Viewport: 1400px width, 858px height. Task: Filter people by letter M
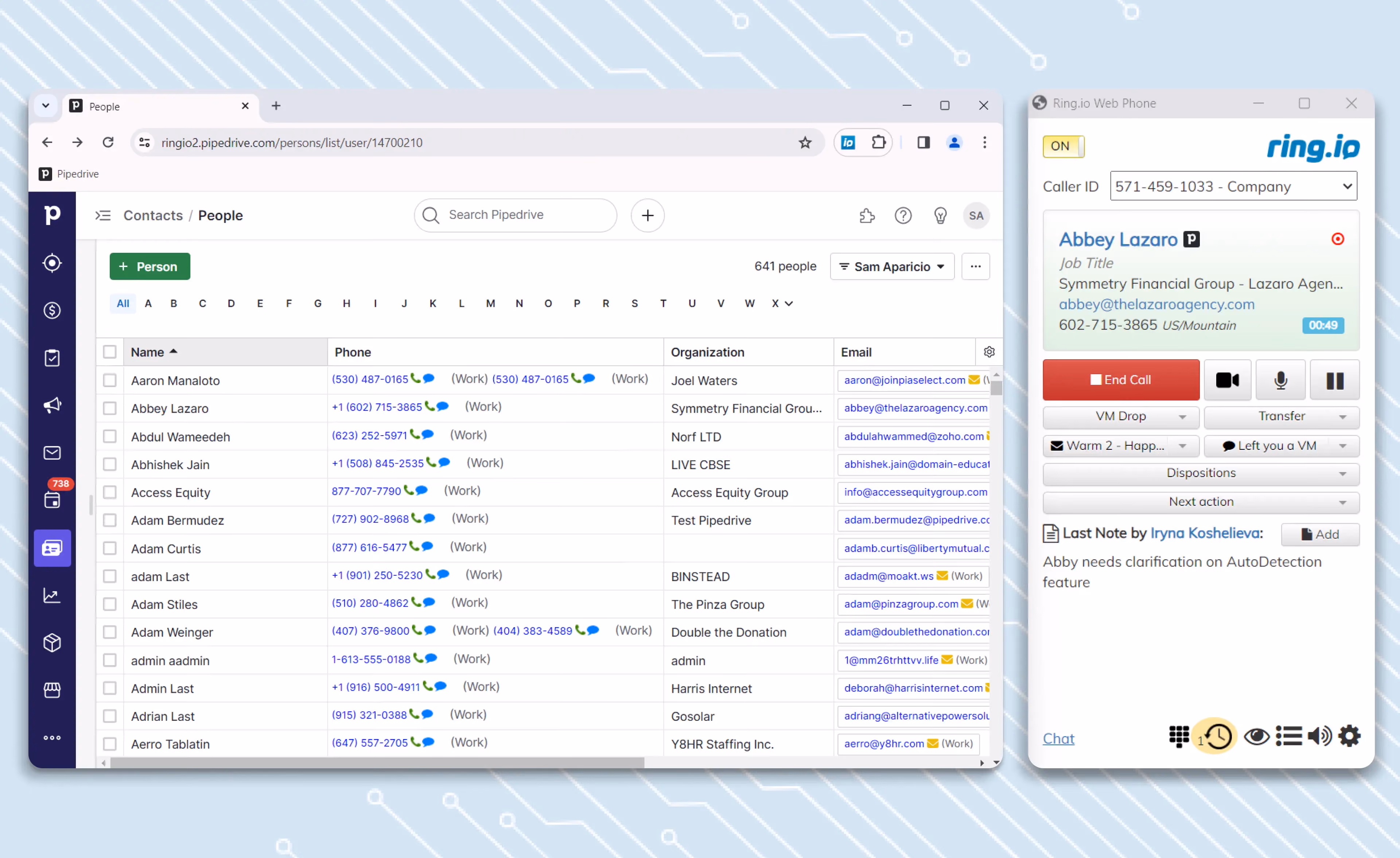490,303
